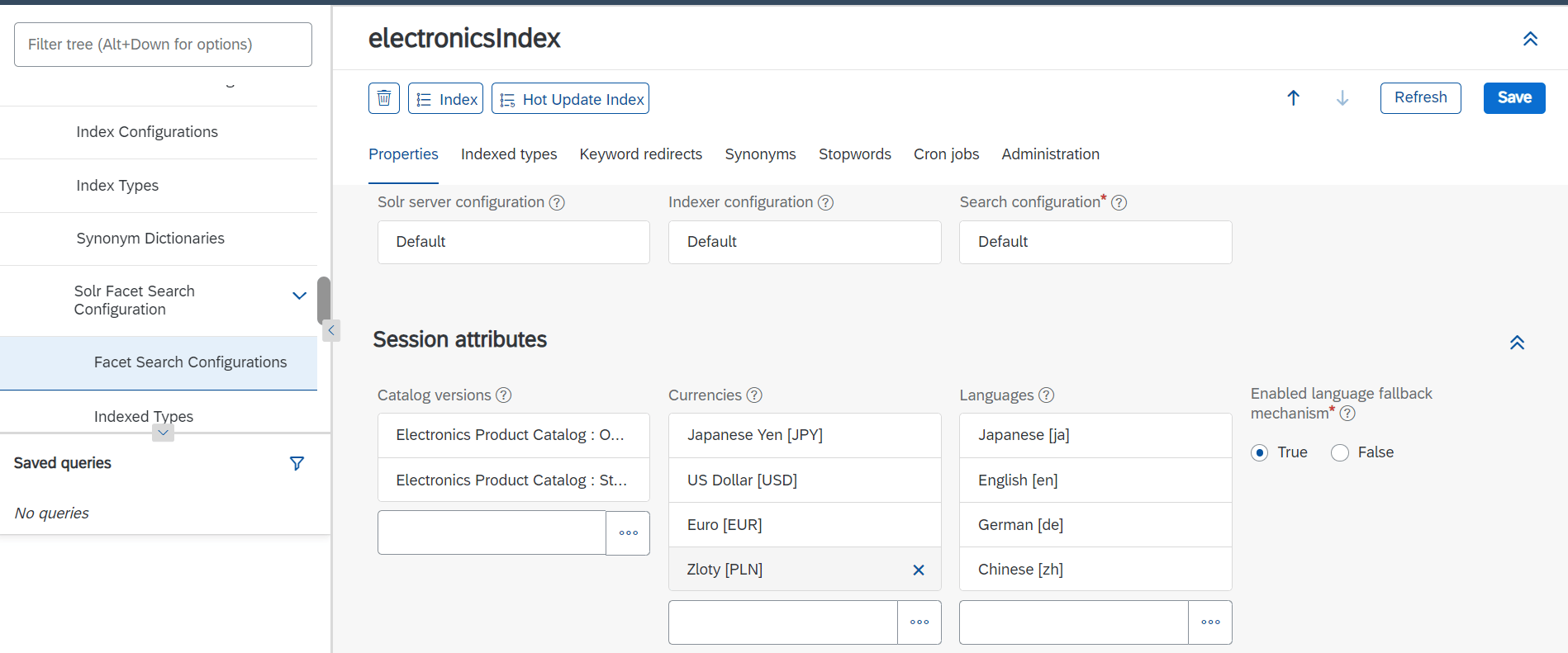Toggle the Saved queries panel handle

click(163, 433)
